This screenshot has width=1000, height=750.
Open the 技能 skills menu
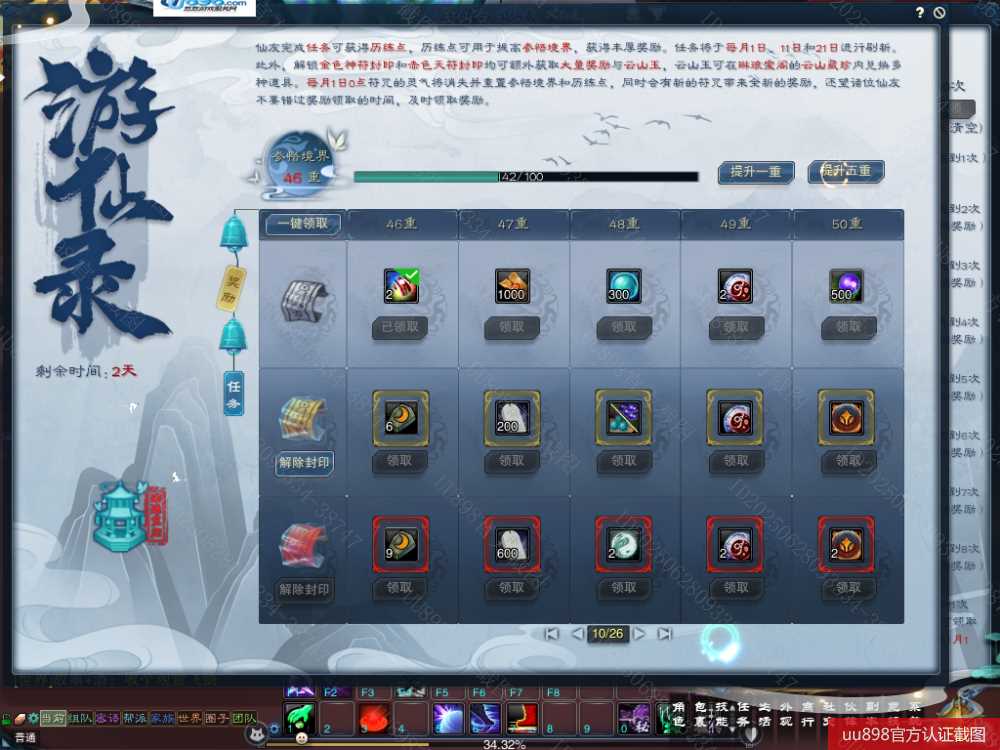(x=722, y=714)
